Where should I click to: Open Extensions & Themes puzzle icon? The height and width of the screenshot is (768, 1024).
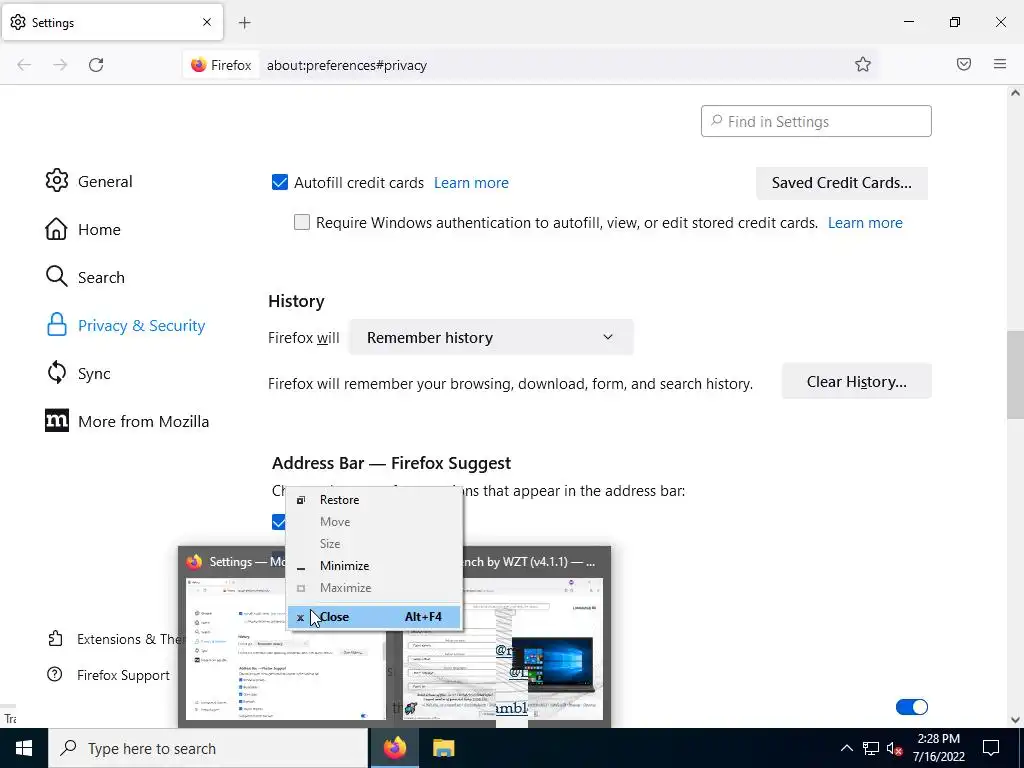(x=56, y=639)
